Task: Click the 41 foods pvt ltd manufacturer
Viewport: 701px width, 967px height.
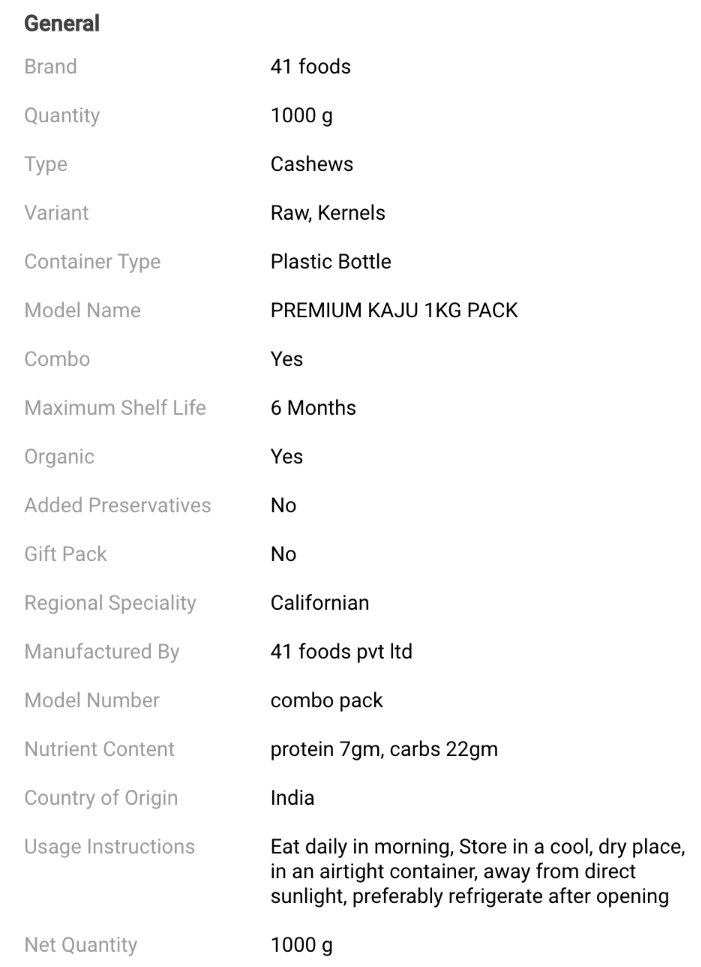Action: (x=341, y=652)
